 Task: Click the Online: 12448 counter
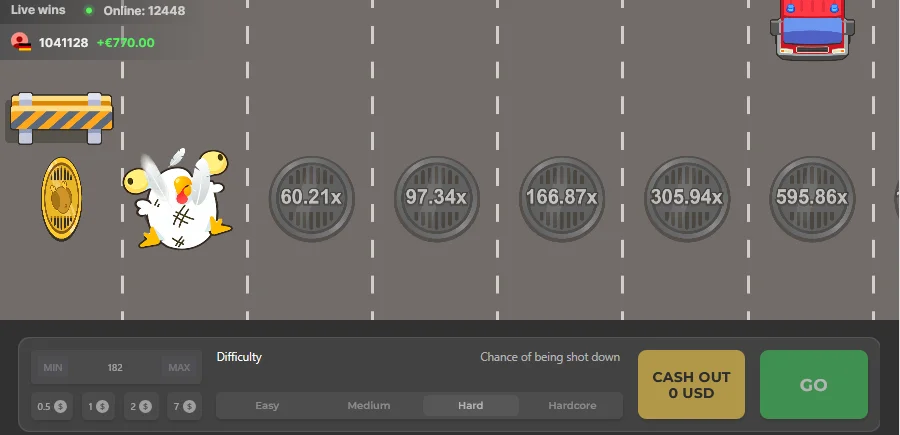144,10
